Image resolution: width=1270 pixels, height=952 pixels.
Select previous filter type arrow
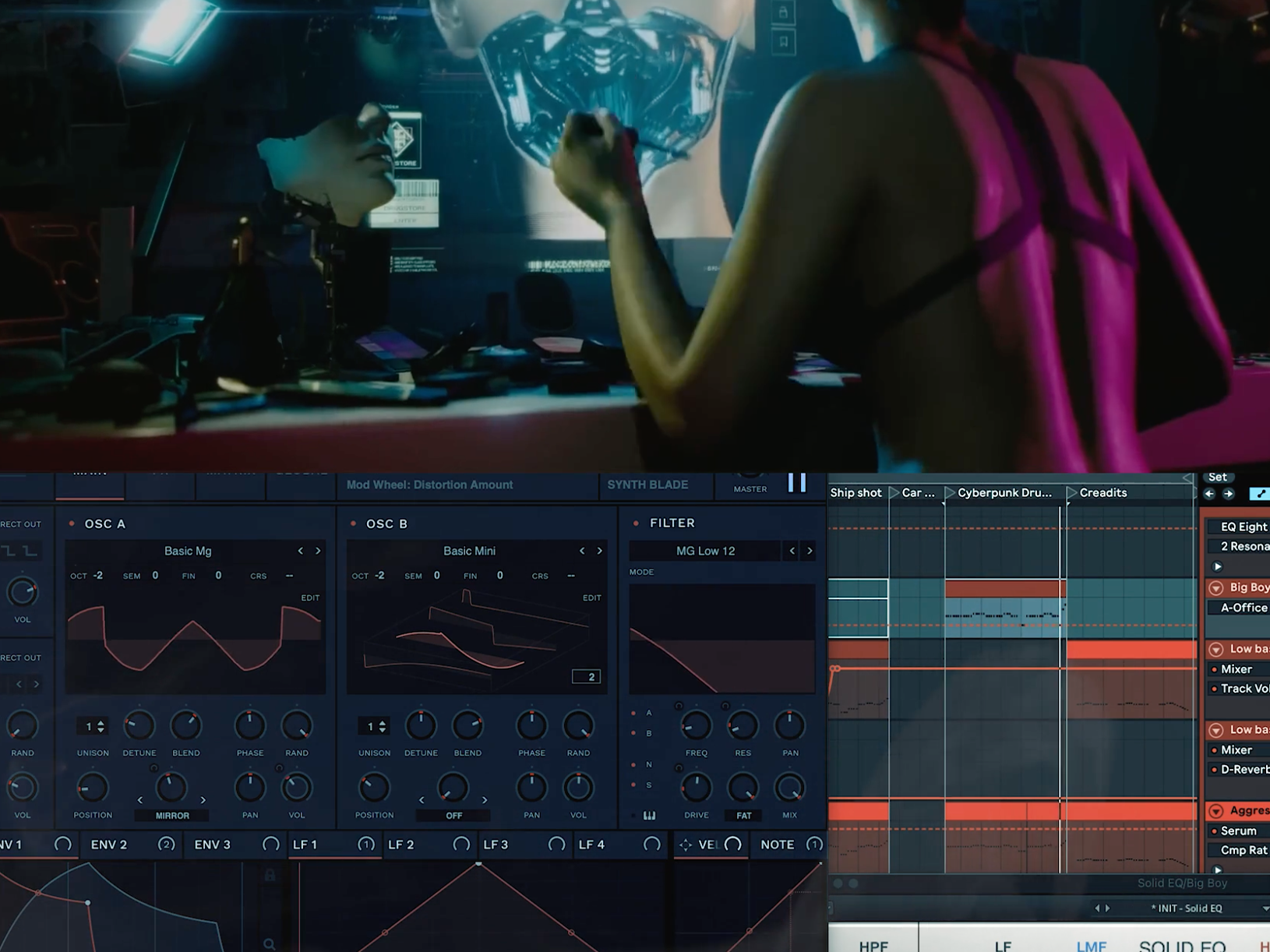coord(792,551)
